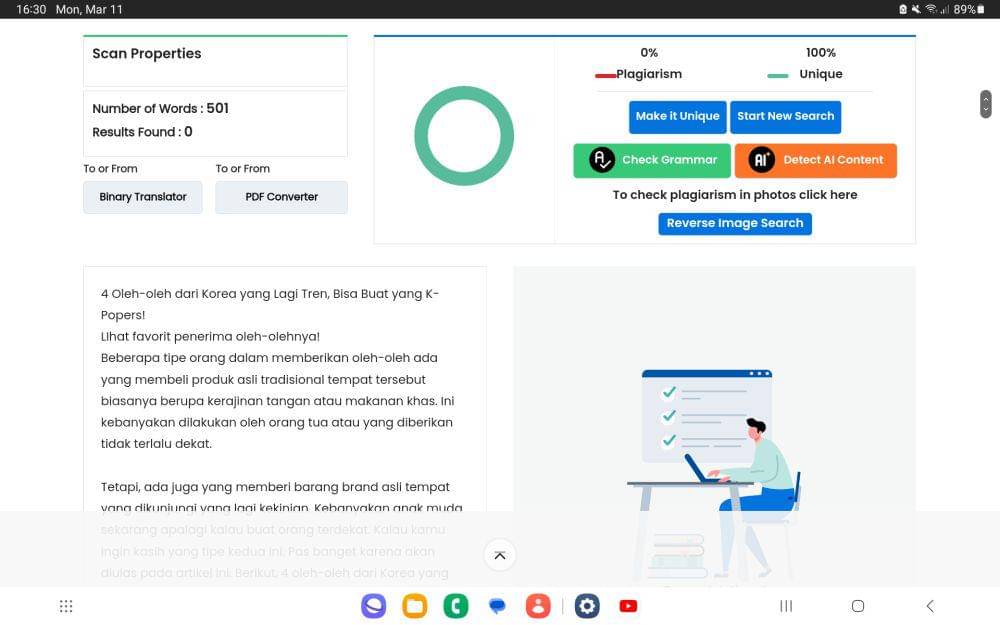Open the green Phone app
1000x625 pixels.
[x=456, y=606]
